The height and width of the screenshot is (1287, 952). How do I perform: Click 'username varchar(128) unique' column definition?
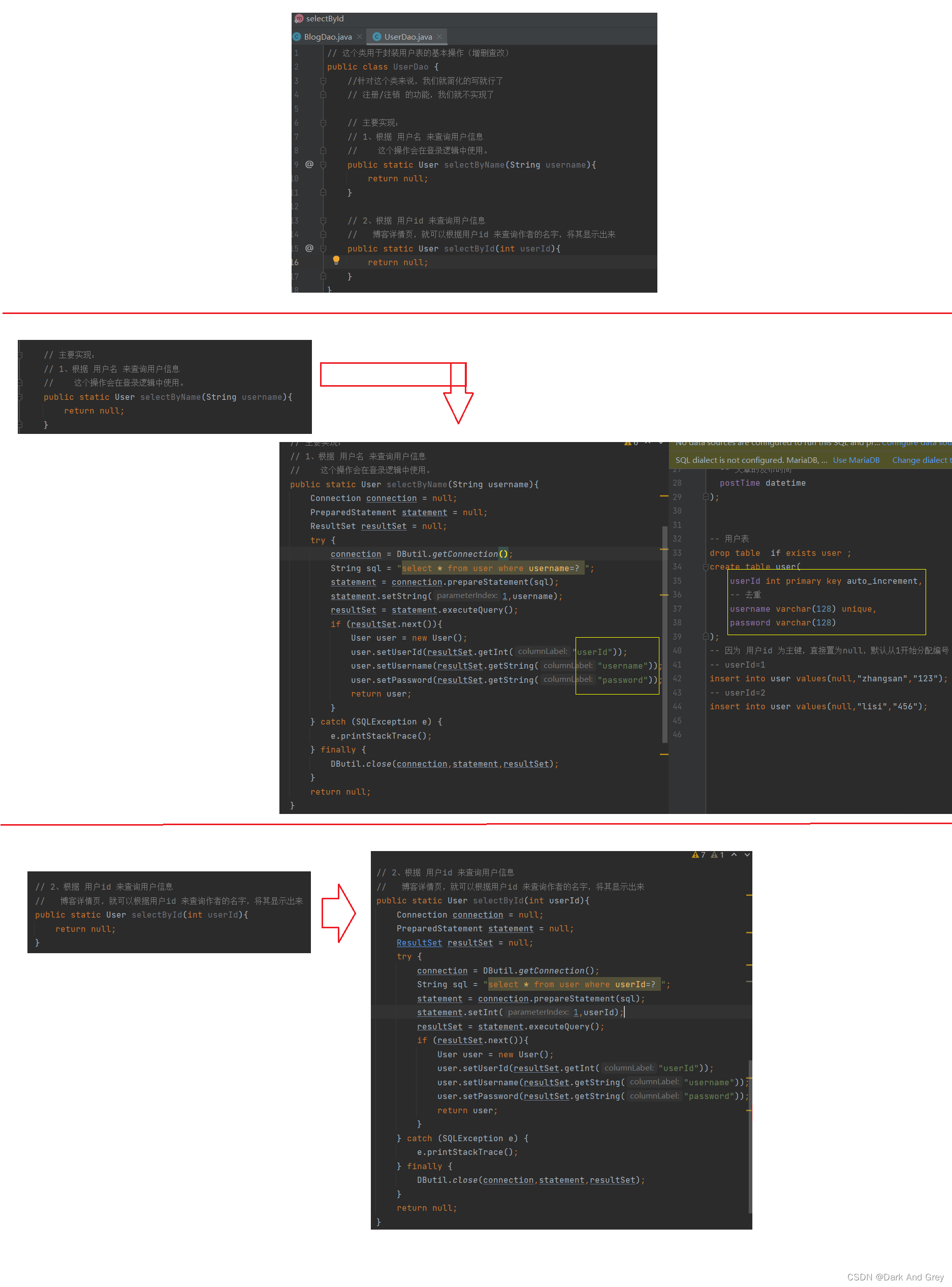coord(803,609)
